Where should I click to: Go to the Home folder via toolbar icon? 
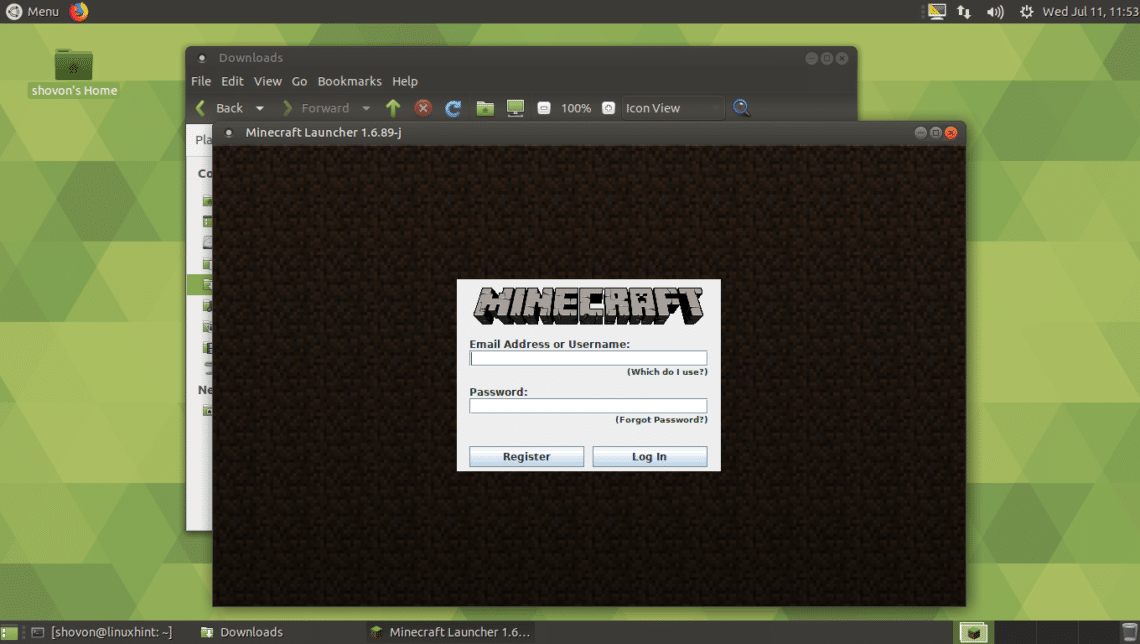pyautogui.click(x=485, y=108)
